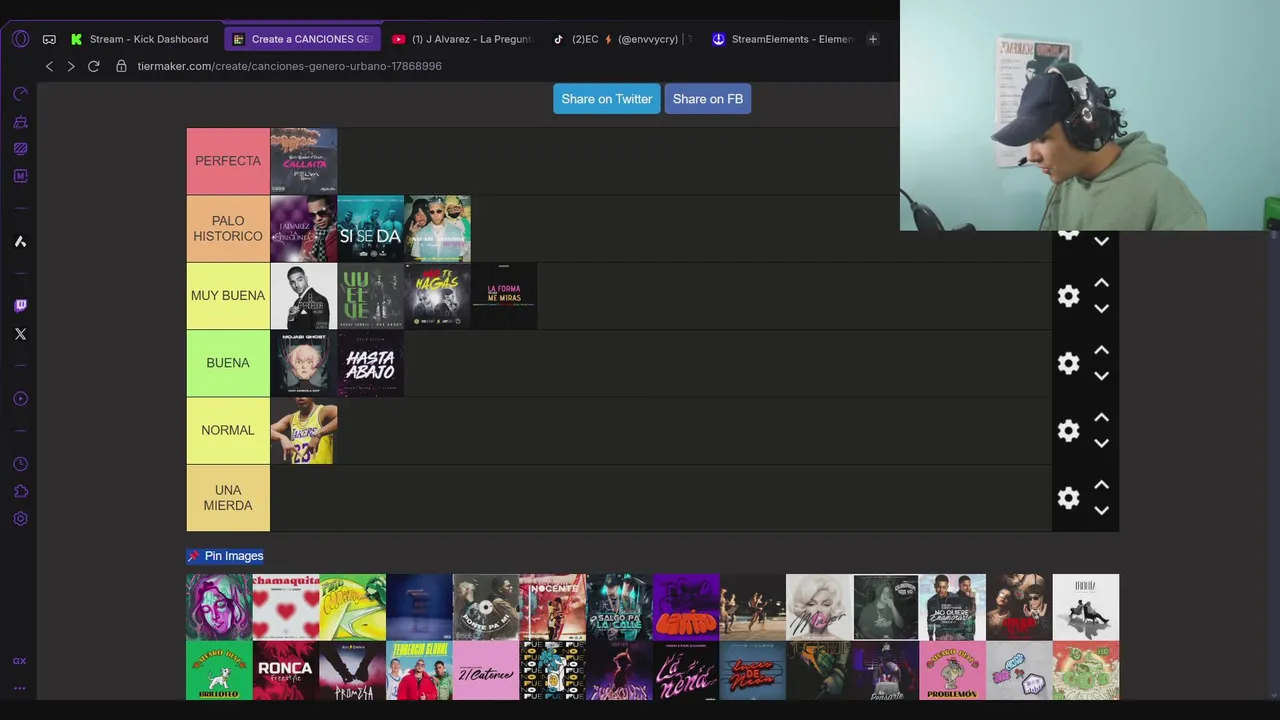This screenshot has width=1280, height=720.
Task: Open the Aria AI sidebar icon
Action: (x=20, y=241)
